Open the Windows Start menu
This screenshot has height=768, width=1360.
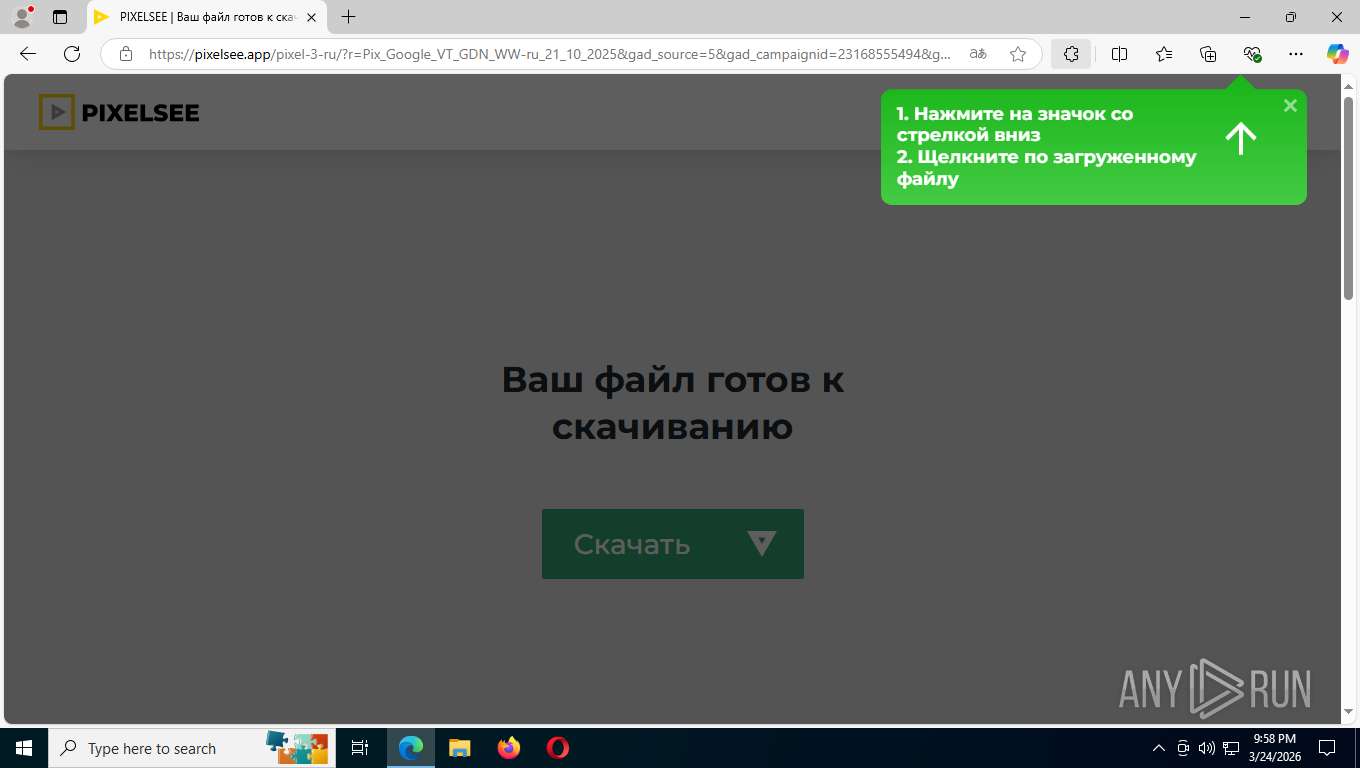coord(23,748)
